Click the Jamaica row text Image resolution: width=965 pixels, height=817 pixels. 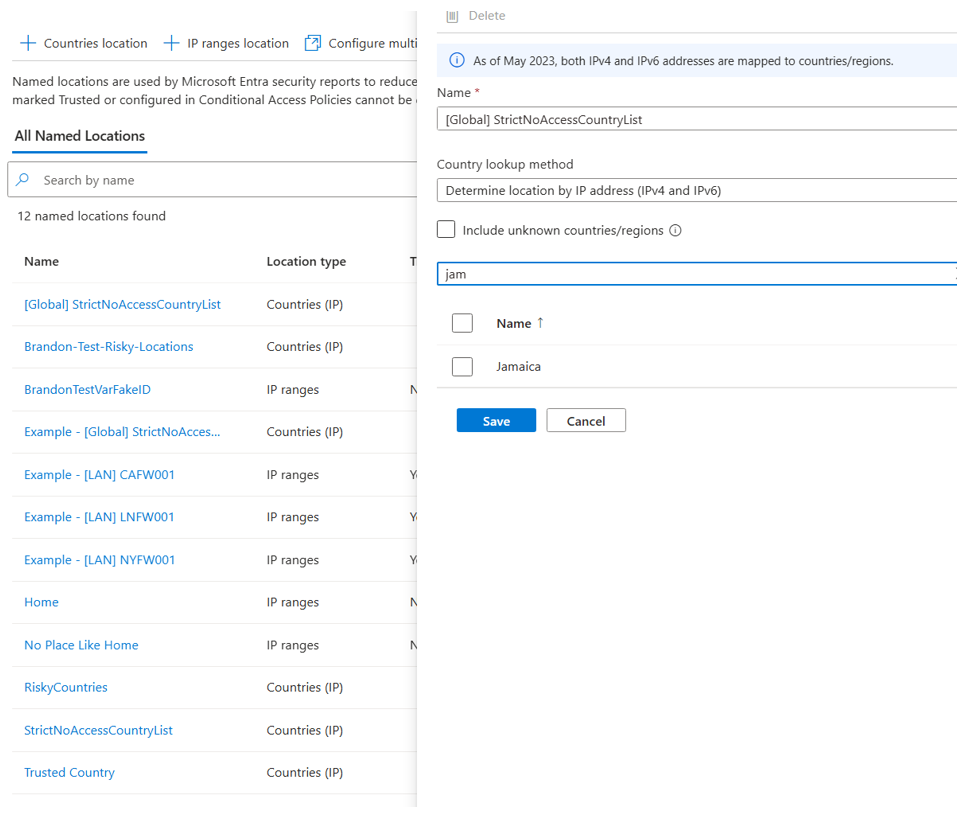(x=519, y=366)
